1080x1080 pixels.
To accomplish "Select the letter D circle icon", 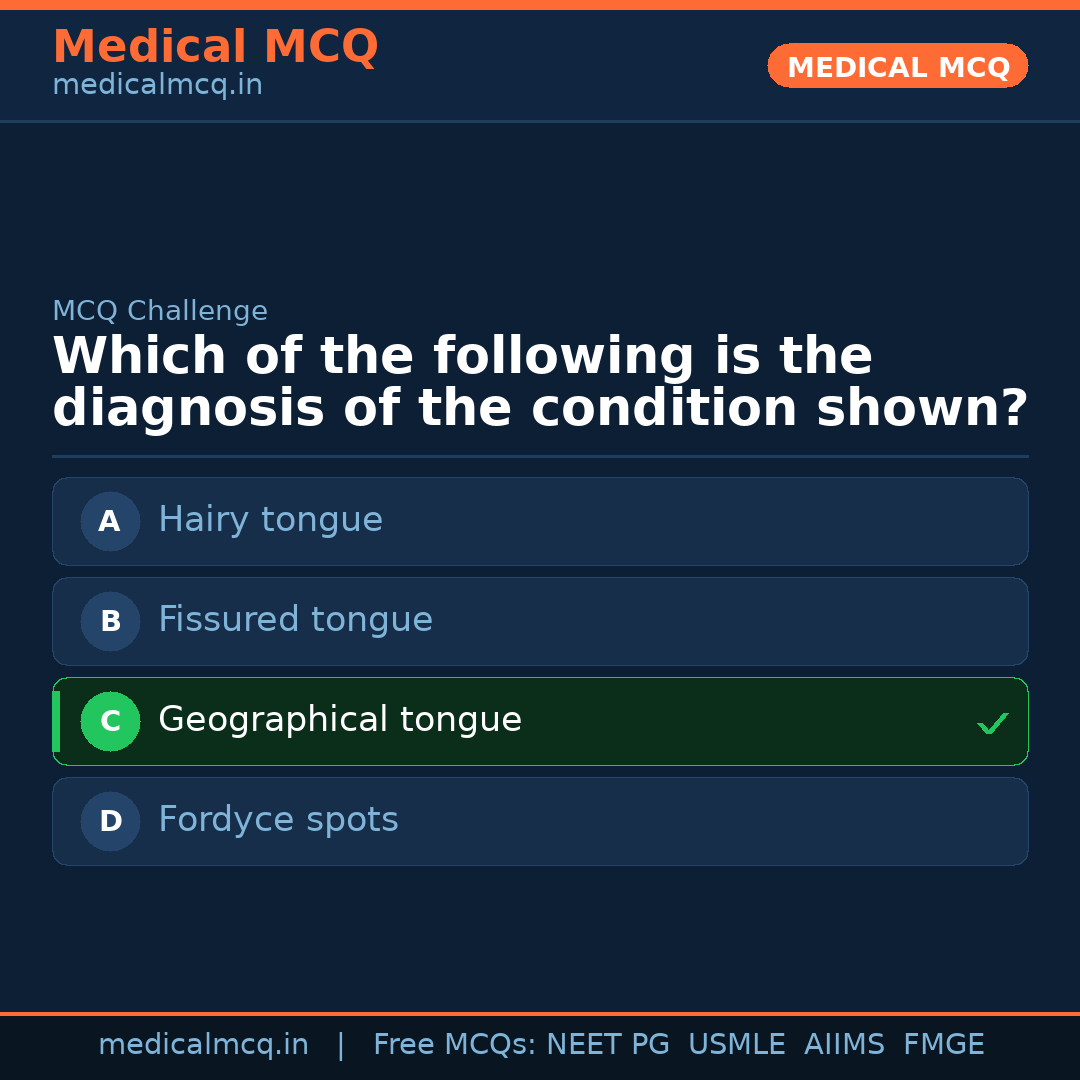I will (110, 821).
